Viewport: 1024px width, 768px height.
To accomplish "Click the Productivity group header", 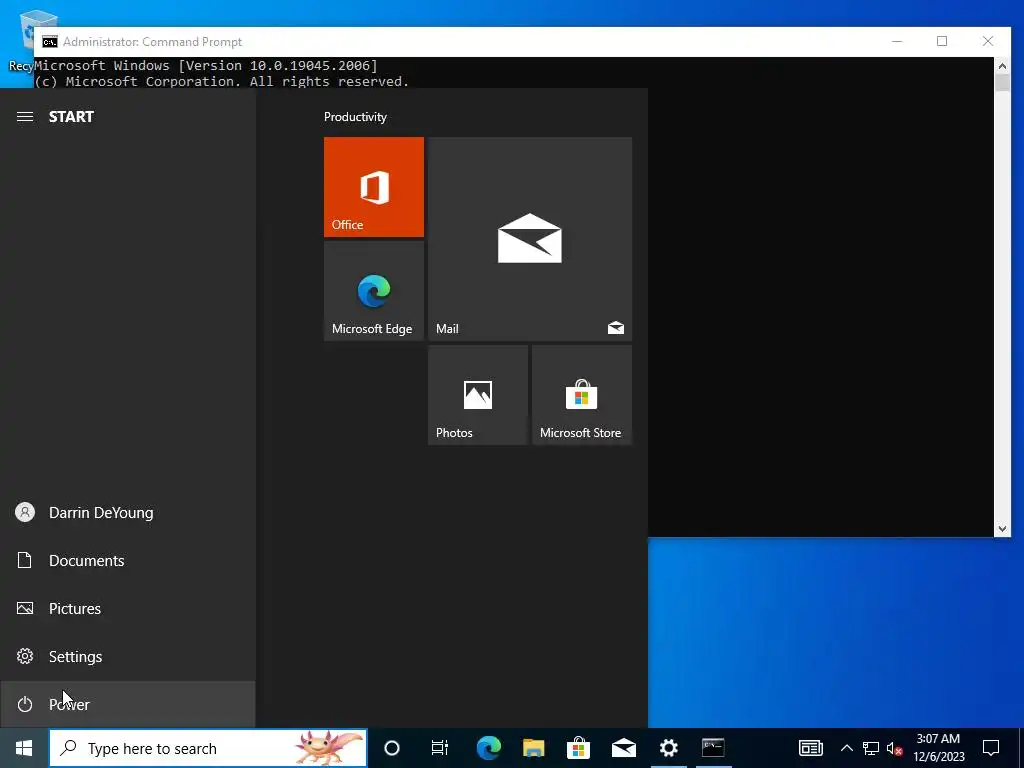I will click(x=355, y=117).
